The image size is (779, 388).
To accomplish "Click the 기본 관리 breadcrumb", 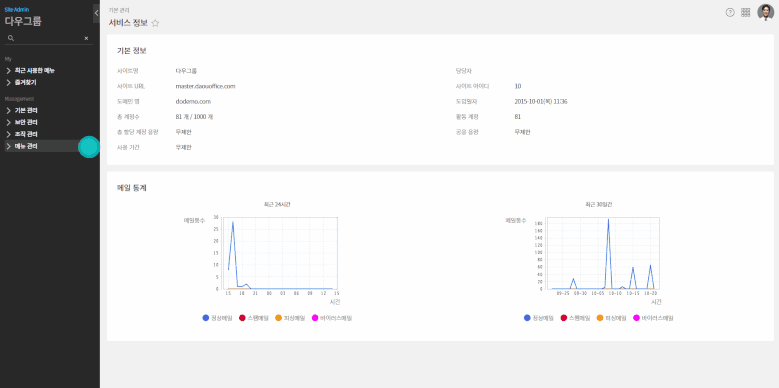I will [119, 10].
